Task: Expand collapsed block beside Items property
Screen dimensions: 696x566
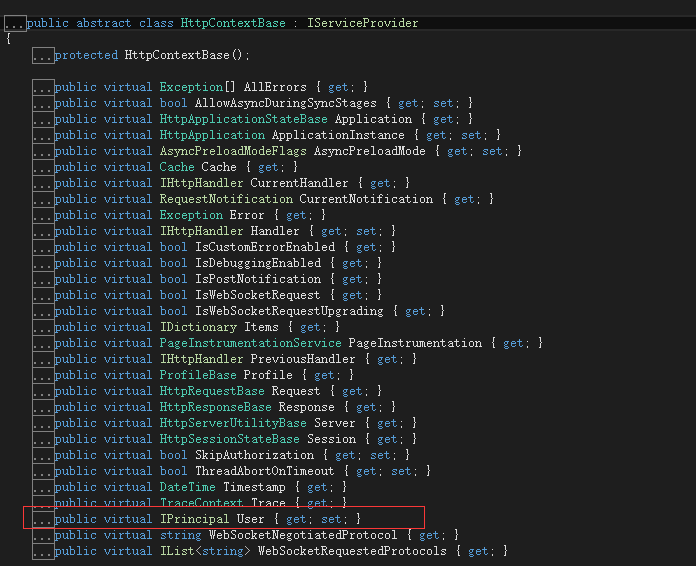Action: point(43,328)
